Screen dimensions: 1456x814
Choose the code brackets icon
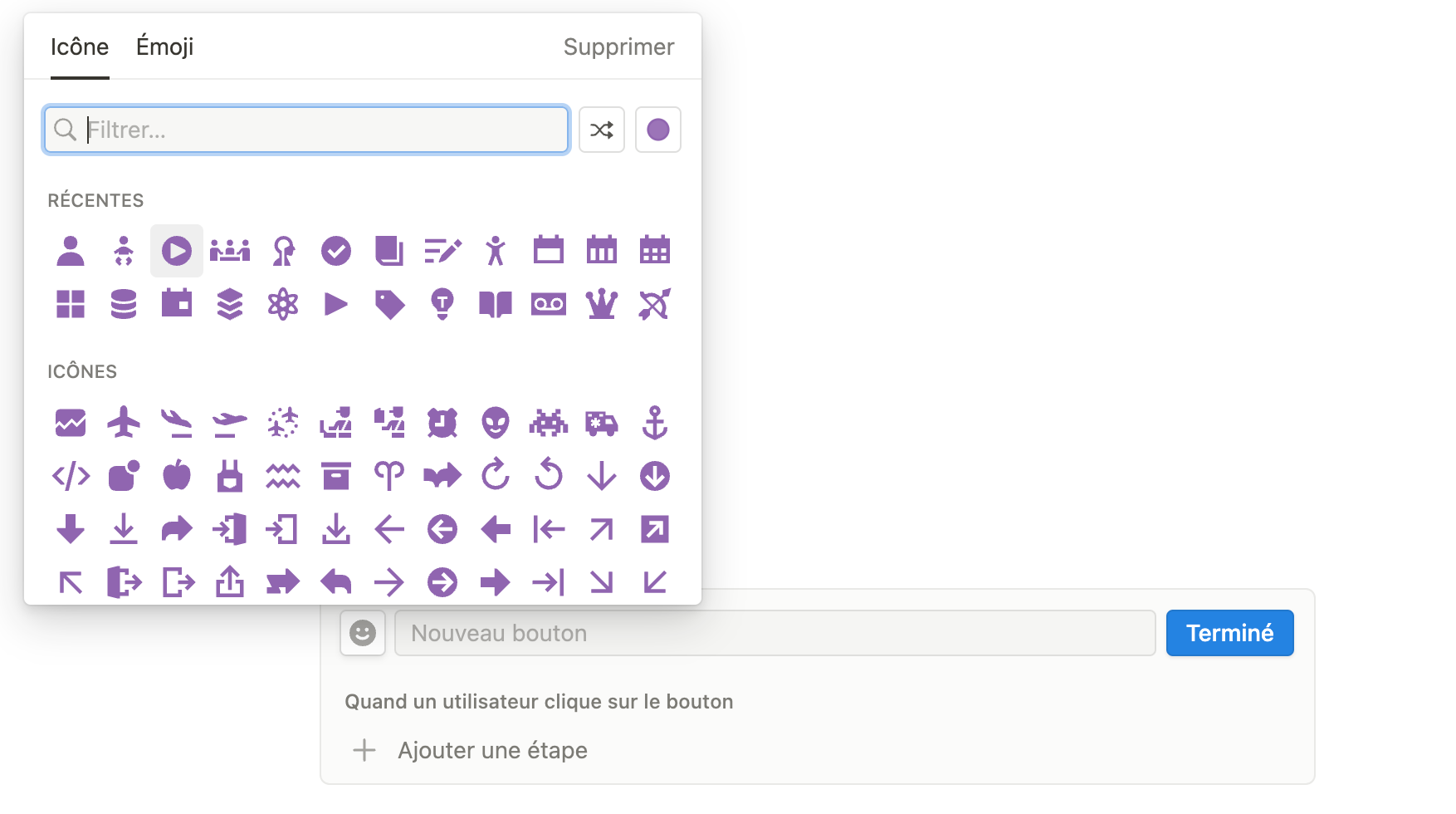point(71,476)
